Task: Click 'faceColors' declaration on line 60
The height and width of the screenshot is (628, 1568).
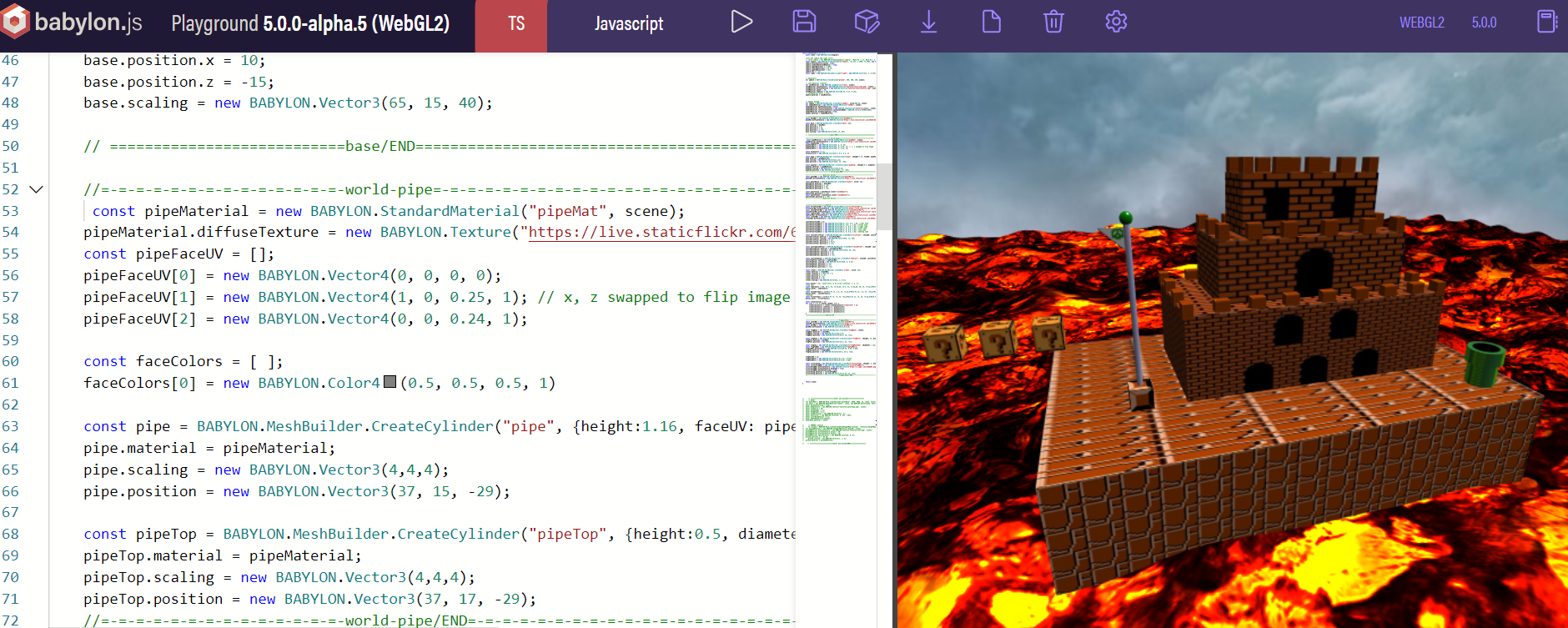Action: [x=179, y=361]
